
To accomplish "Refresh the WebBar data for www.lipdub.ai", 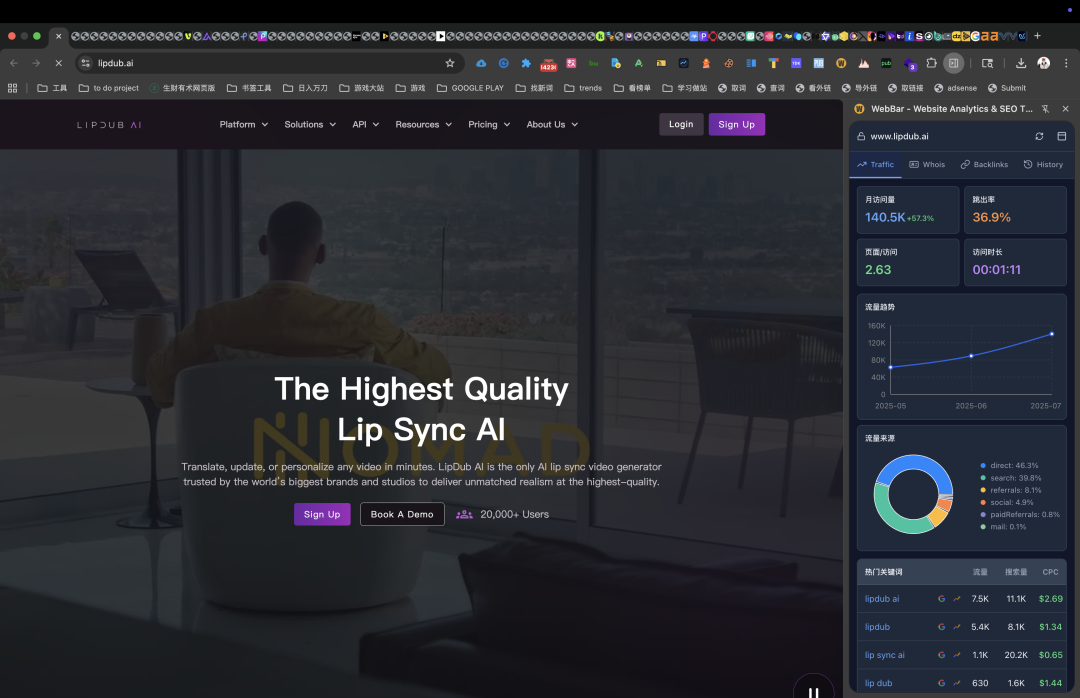I will [1039, 136].
